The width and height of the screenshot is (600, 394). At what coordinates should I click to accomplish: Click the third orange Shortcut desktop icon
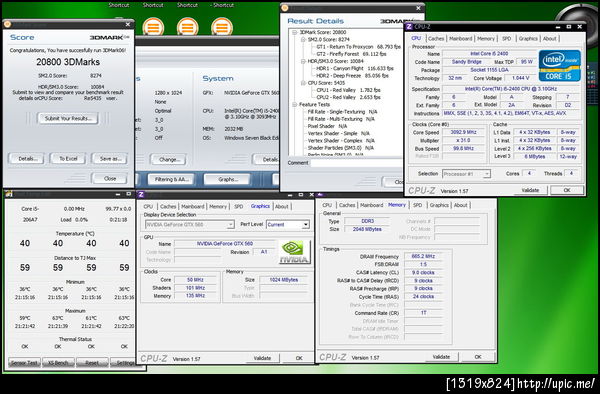click(x=222, y=27)
